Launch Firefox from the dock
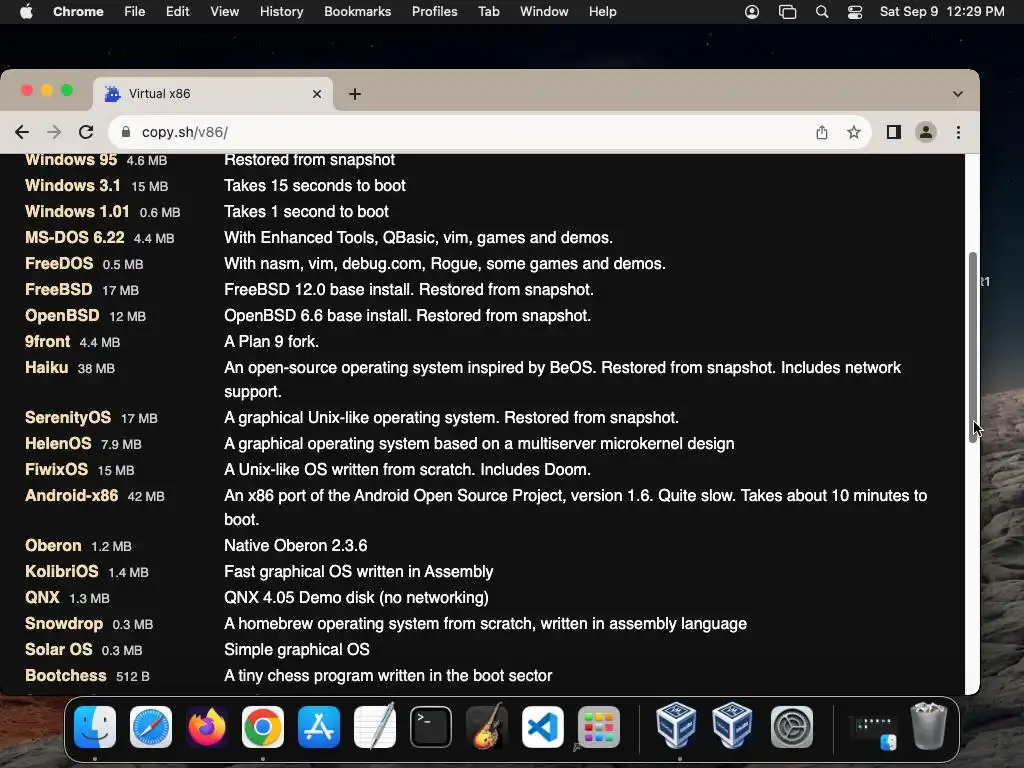The image size is (1024, 768). (207, 726)
